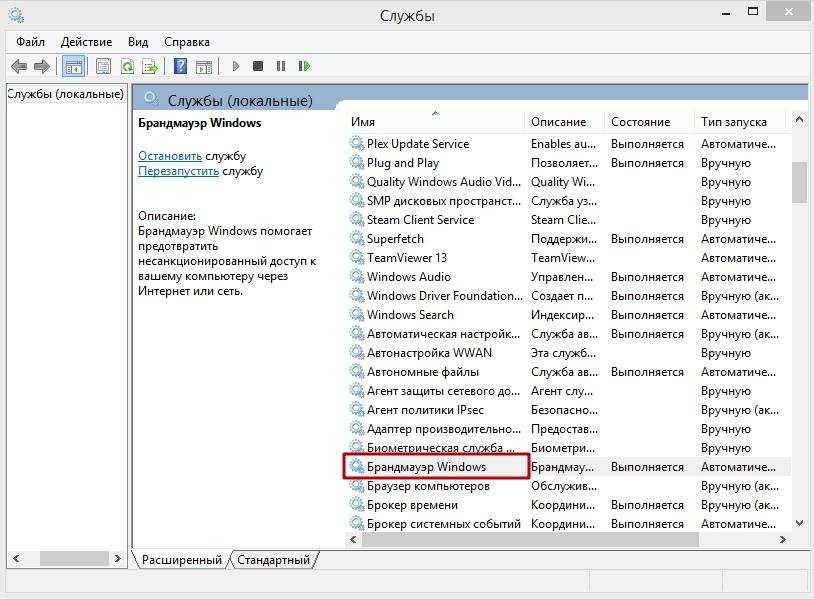
Task: Click the Перезапустить service link
Action: (x=178, y=171)
